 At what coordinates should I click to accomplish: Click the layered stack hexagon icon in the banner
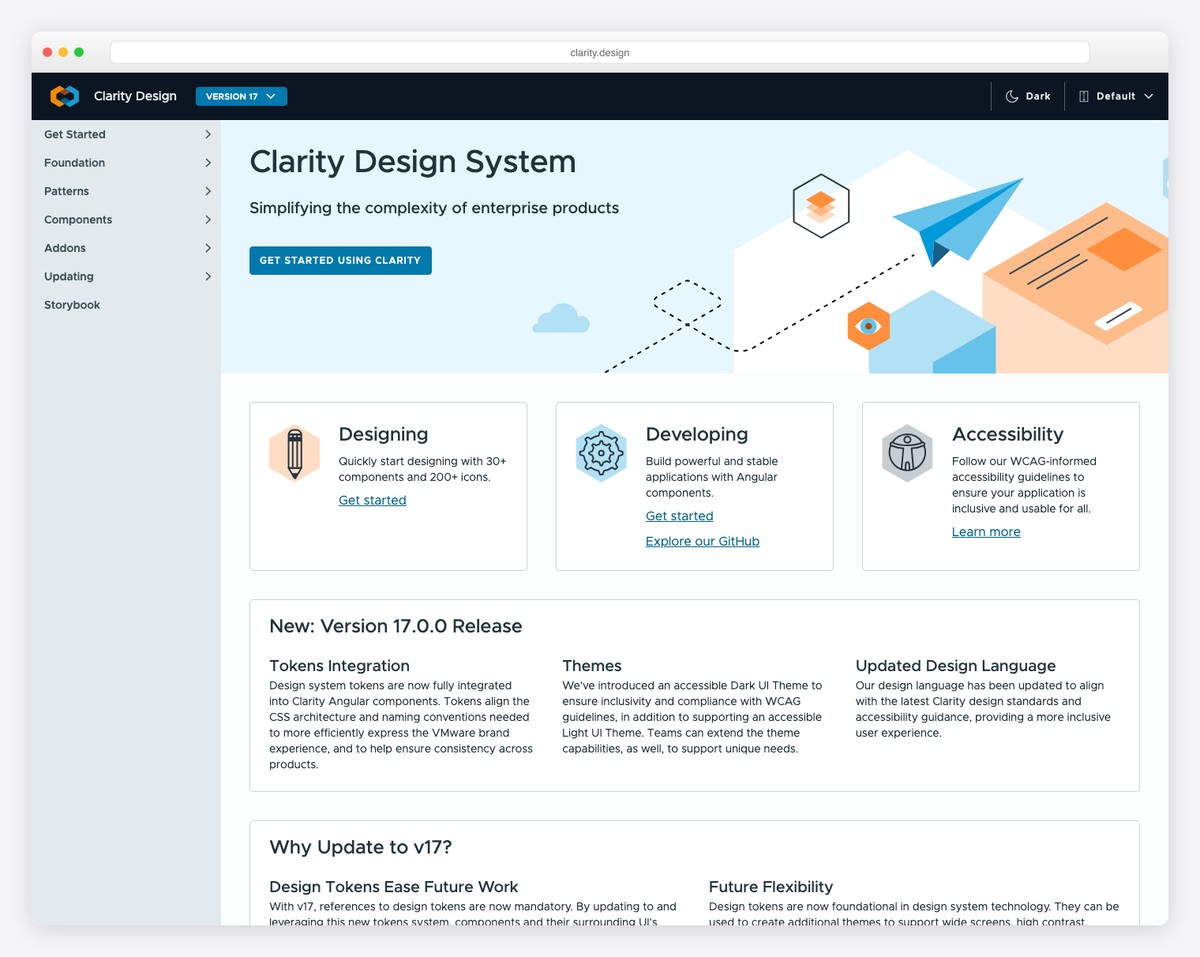[821, 206]
